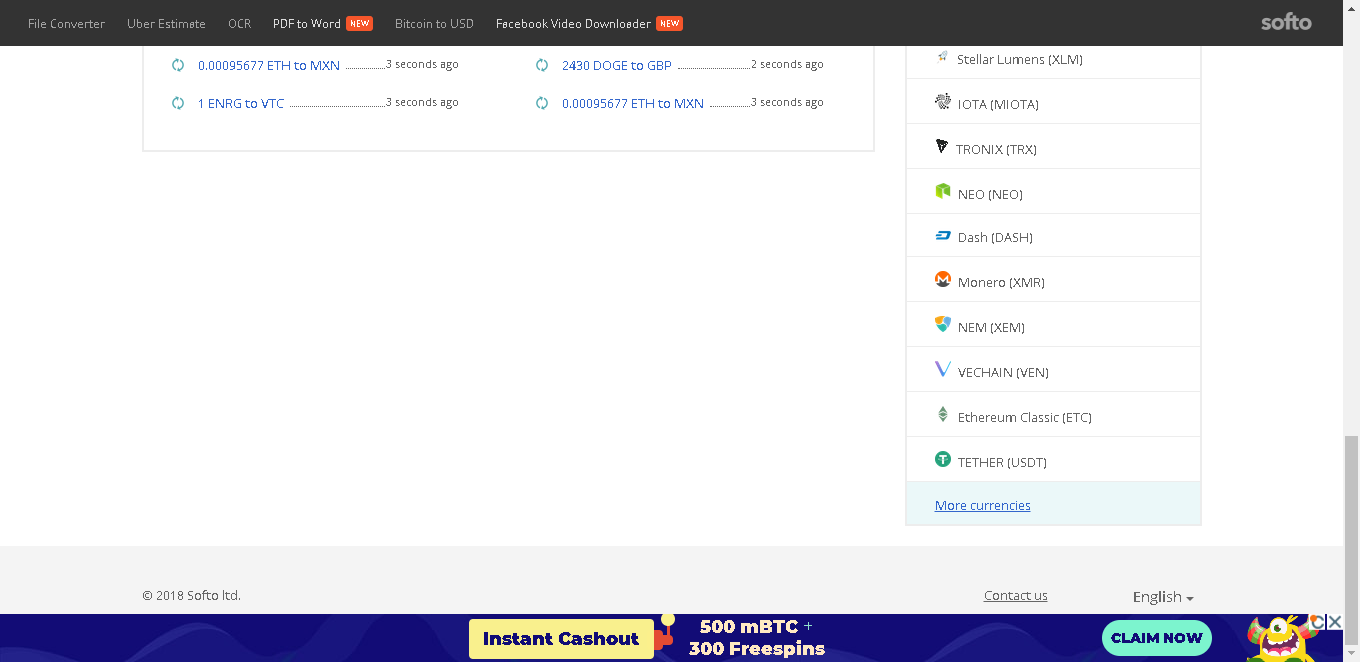
Task: Open 0.00095677 ETH to MXN link, second column
Action: [633, 103]
